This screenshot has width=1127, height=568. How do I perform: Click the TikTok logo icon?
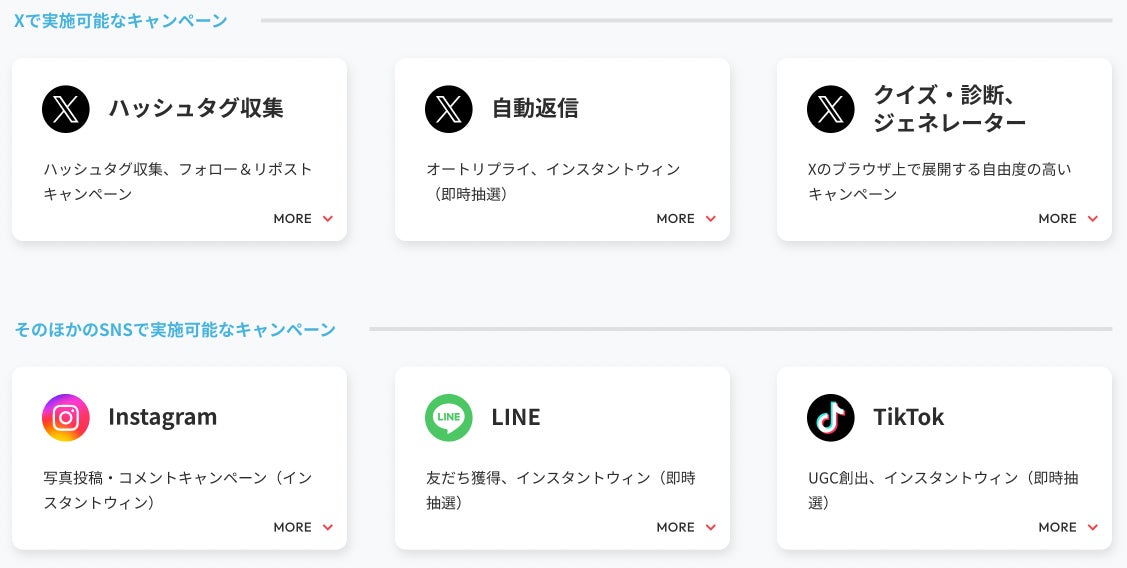click(x=831, y=418)
